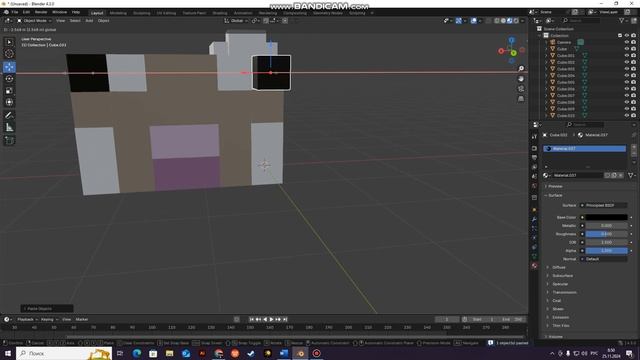Open the Object Mode dropdown
The height and width of the screenshot is (360, 640).
point(34,20)
